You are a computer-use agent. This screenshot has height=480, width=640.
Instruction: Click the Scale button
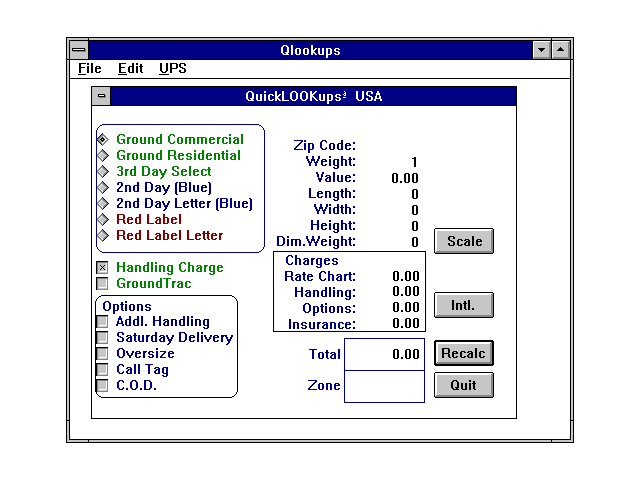[464, 241]
